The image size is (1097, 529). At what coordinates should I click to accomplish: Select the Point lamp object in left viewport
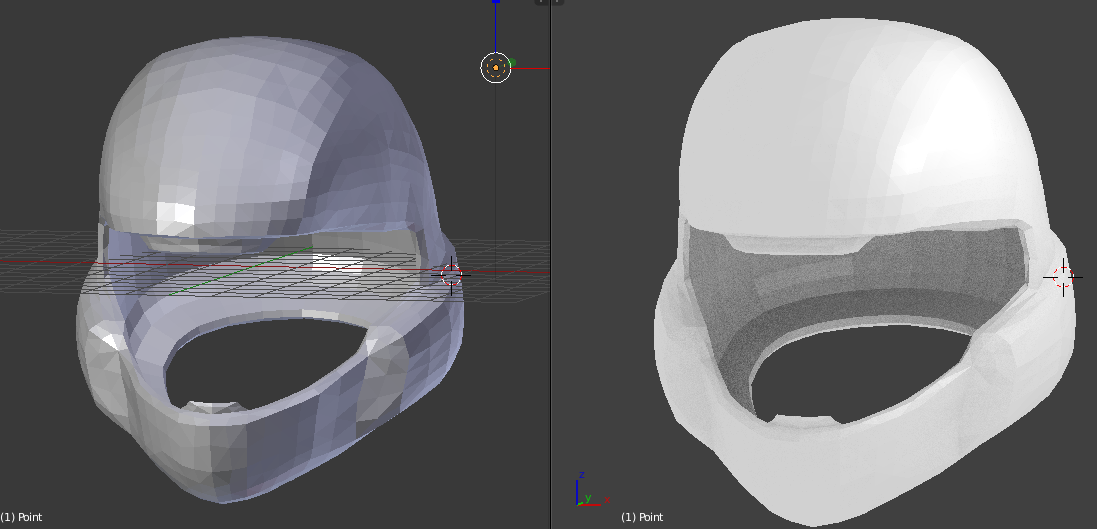point(495,68)
